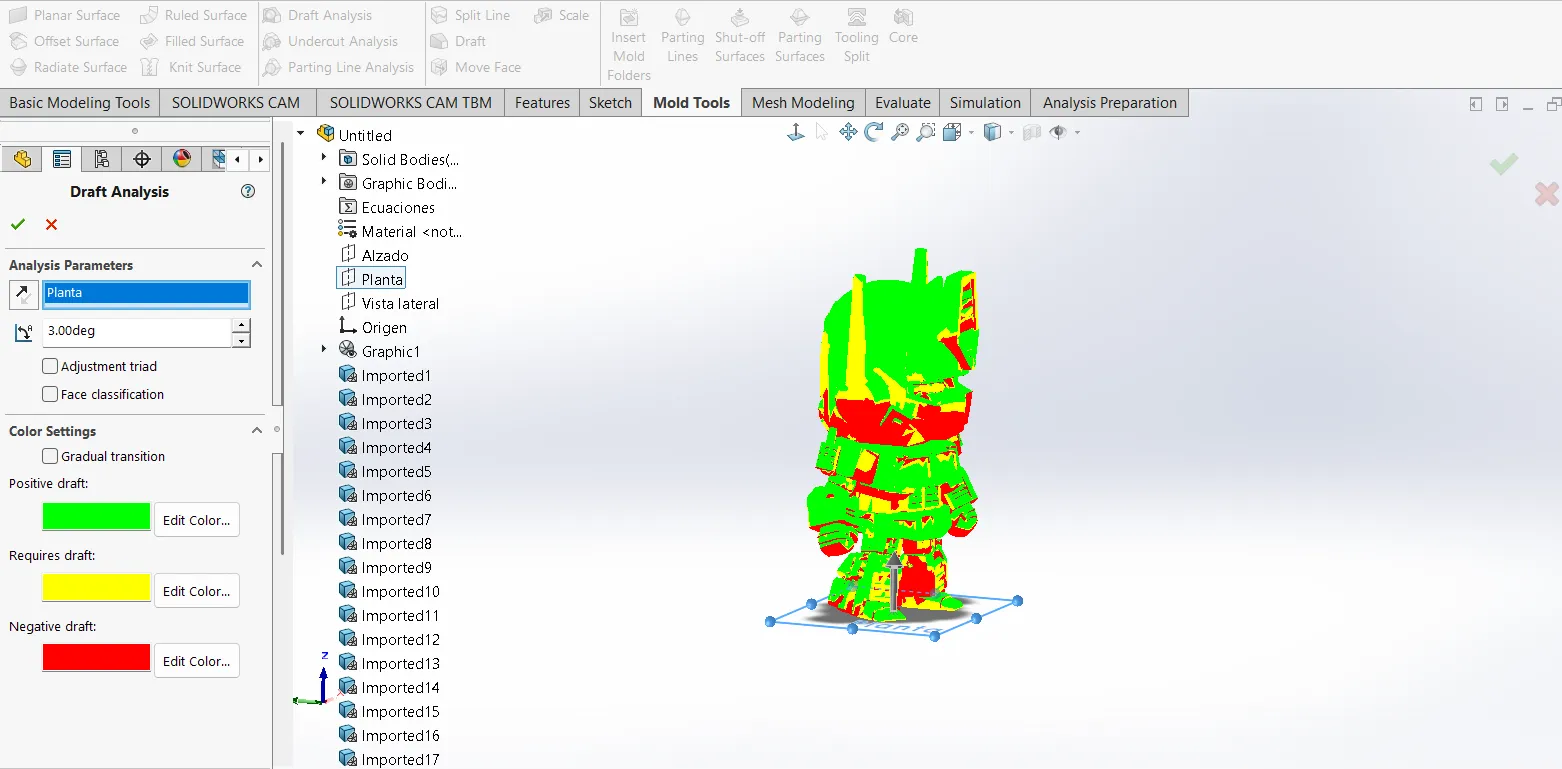Switch to the Basic Modeling Tools tab
This screenshot has height=769, width=1562.
tap(80, 102)
